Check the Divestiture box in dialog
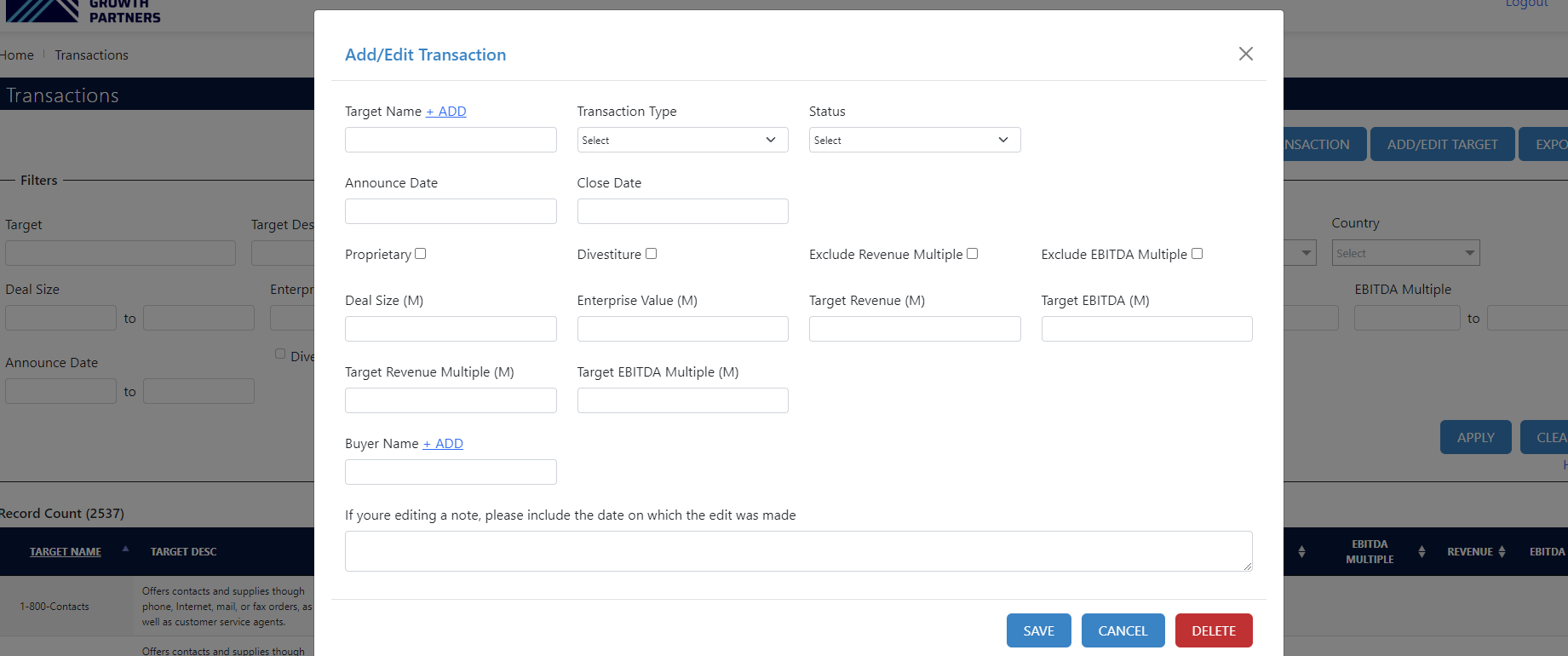 651,254
